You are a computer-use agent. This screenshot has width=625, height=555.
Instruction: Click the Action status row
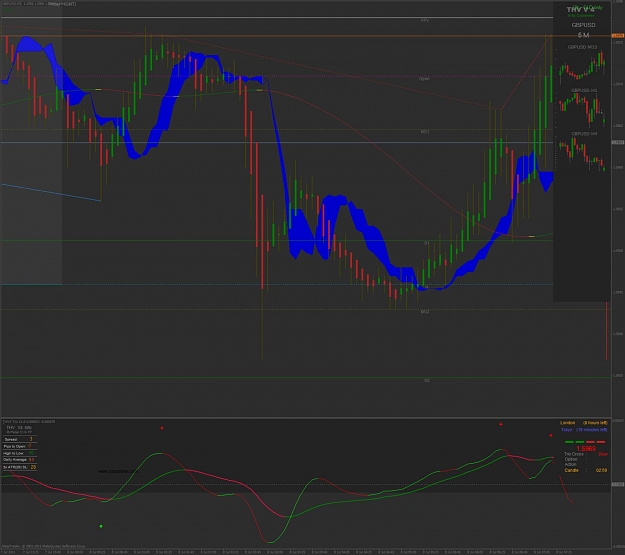click(576, 464)
